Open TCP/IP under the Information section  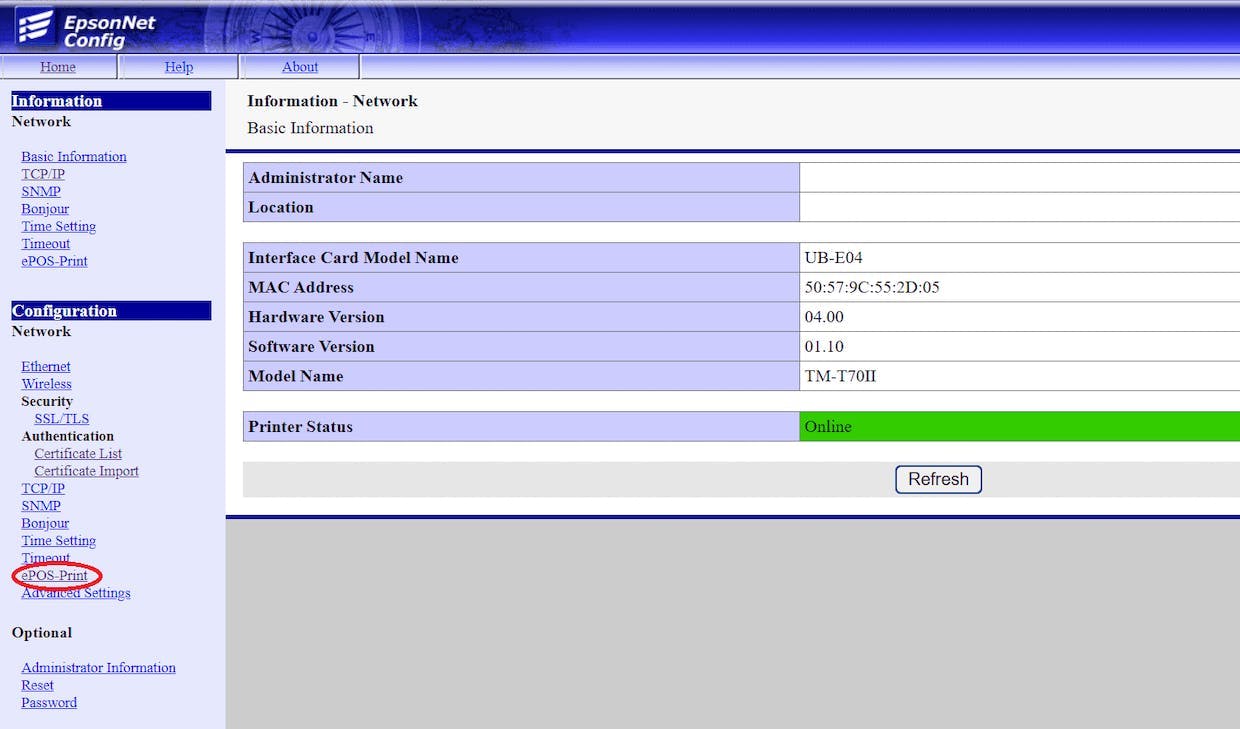click(43, 174)
